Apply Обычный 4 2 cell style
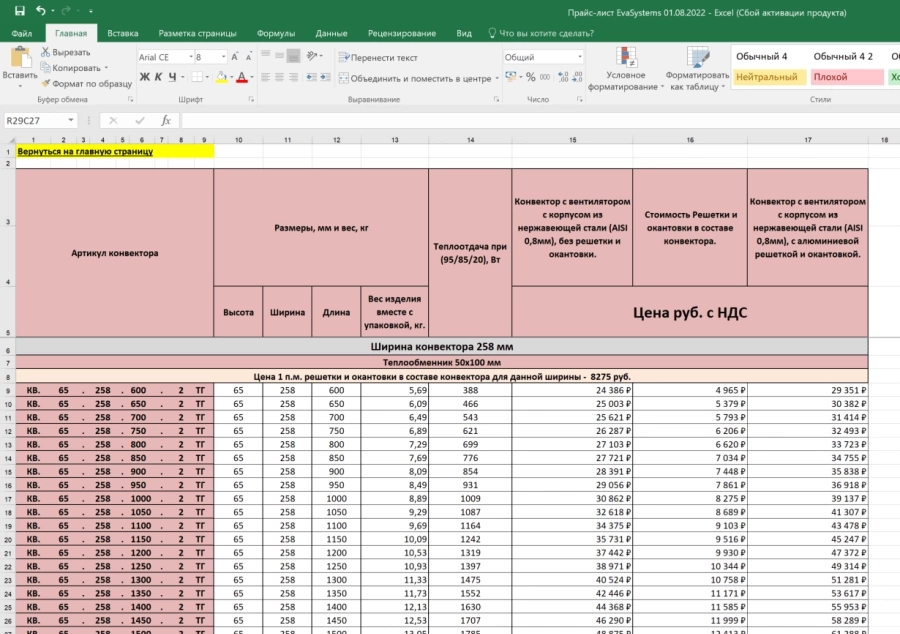 coord(847,56)
